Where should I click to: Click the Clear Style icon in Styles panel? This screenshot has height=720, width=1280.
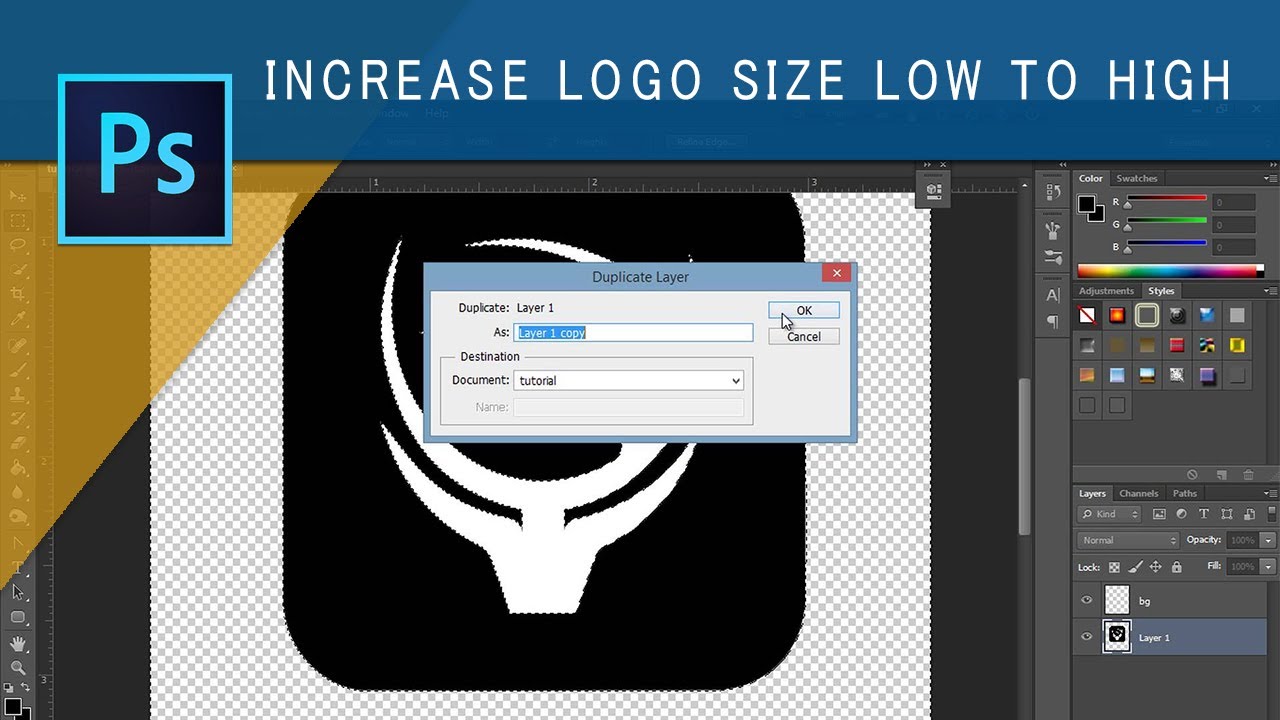point(1192,475)
